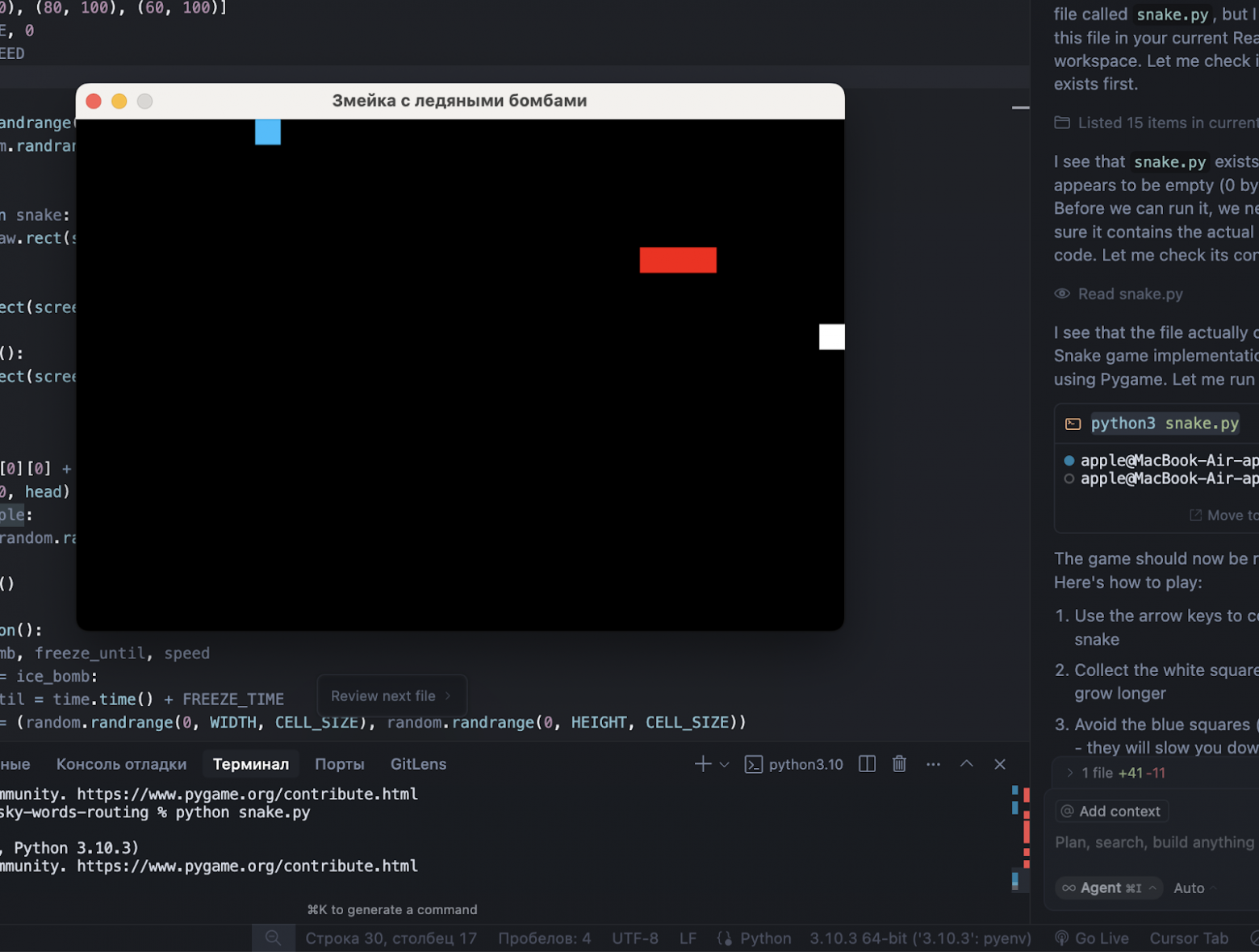Click the Review next file button
The image size is (1259, 952).
(x=391, y=695)
